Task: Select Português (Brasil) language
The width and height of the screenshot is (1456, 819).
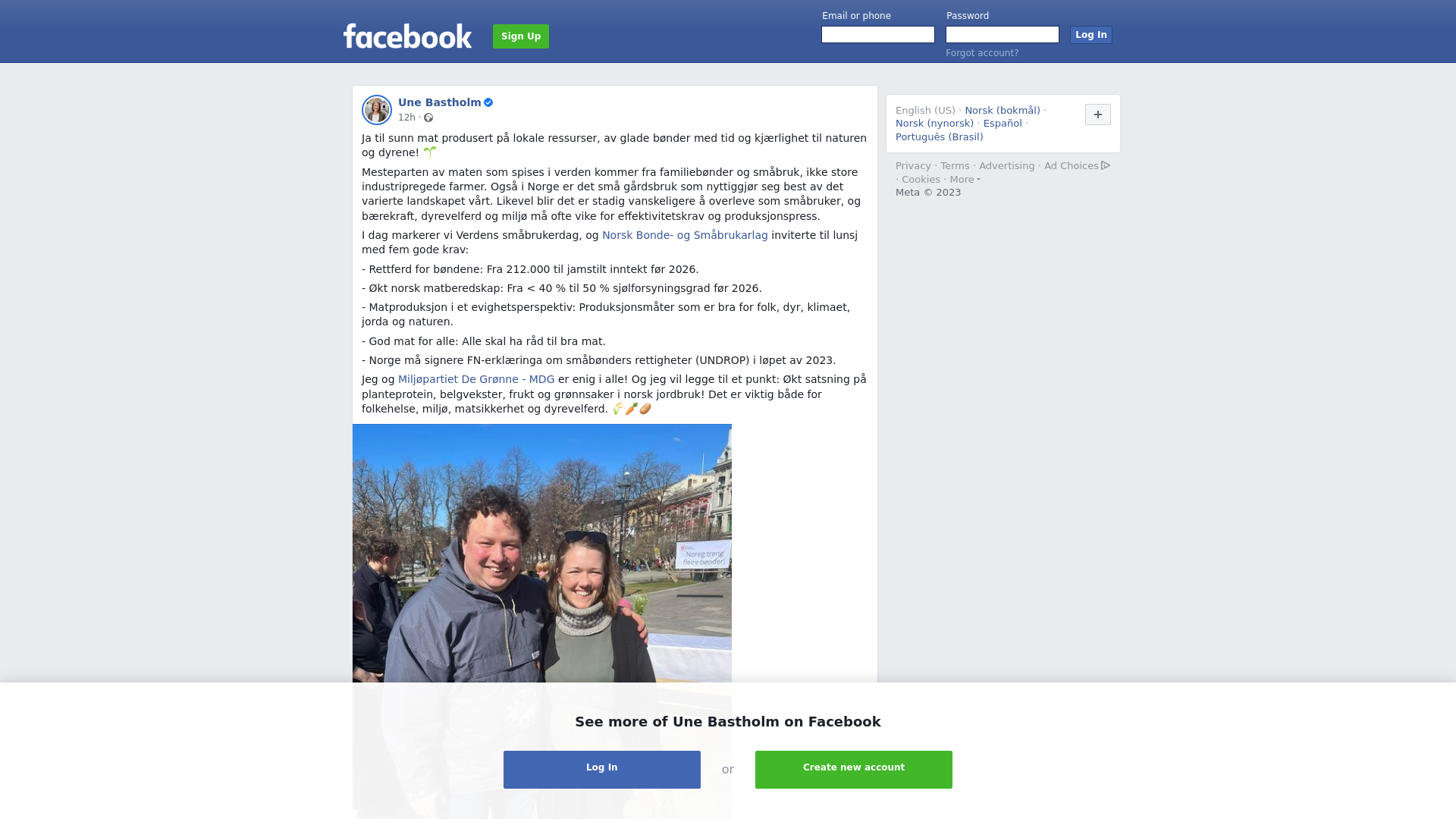Action: (940, 137)
